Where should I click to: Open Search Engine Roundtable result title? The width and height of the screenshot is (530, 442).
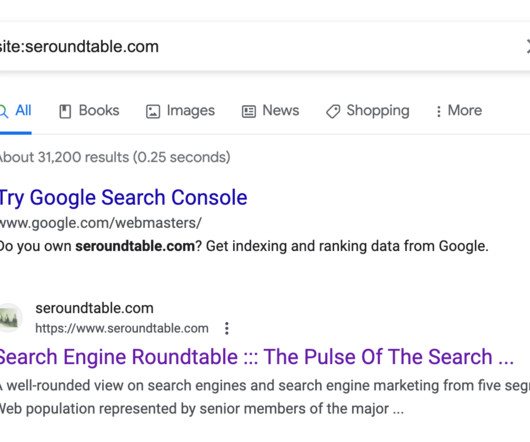tap(257, 357)
